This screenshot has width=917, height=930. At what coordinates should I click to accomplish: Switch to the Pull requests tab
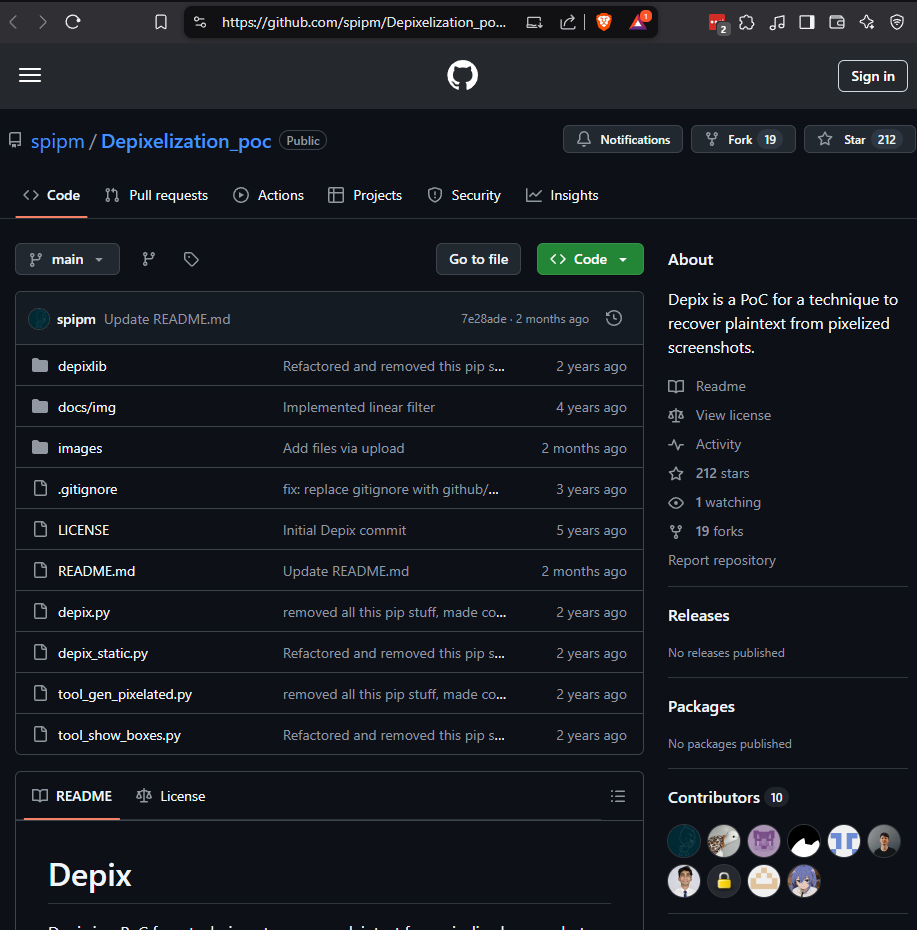pos(157,195)
